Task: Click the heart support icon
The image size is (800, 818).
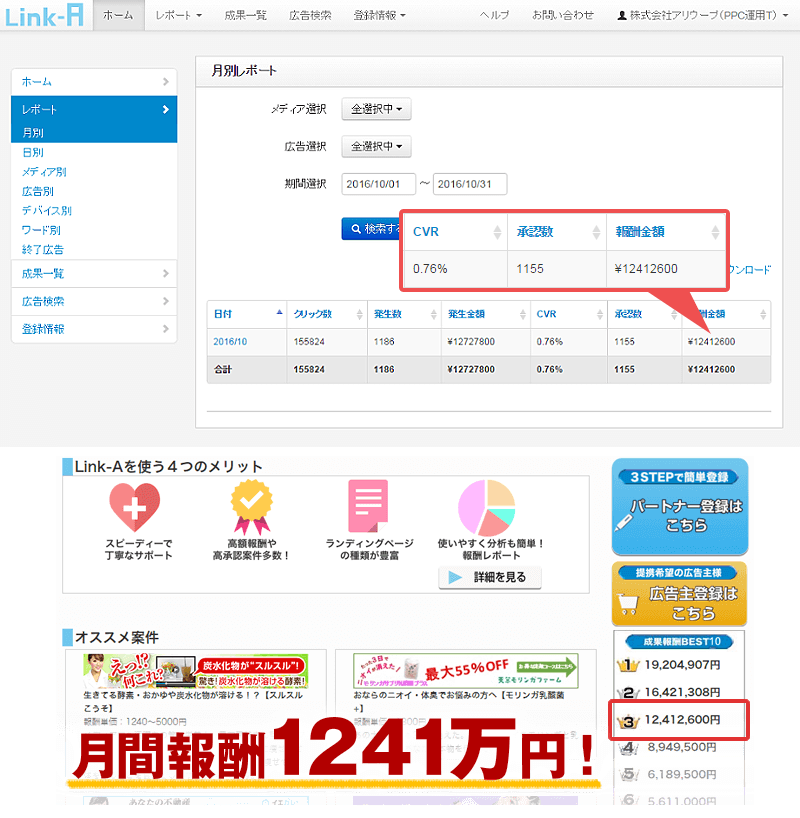Action: tap(135, 508)
